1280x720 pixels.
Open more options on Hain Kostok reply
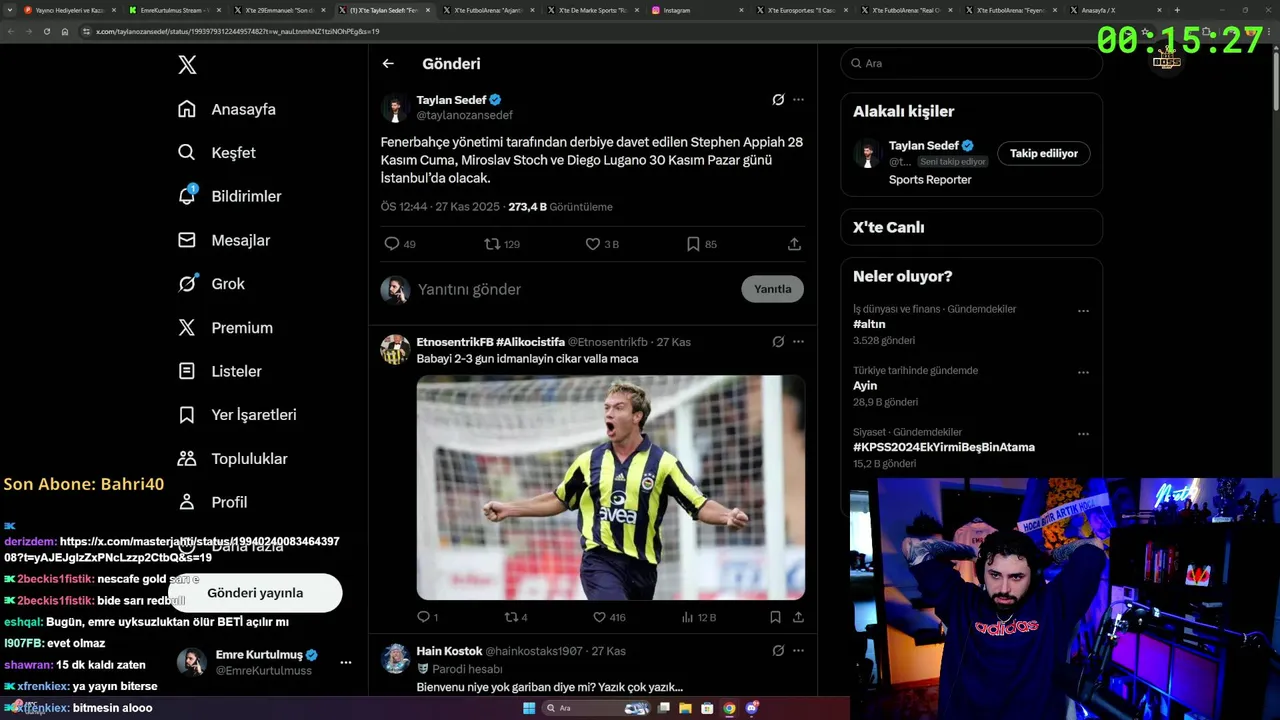[798, 651]
